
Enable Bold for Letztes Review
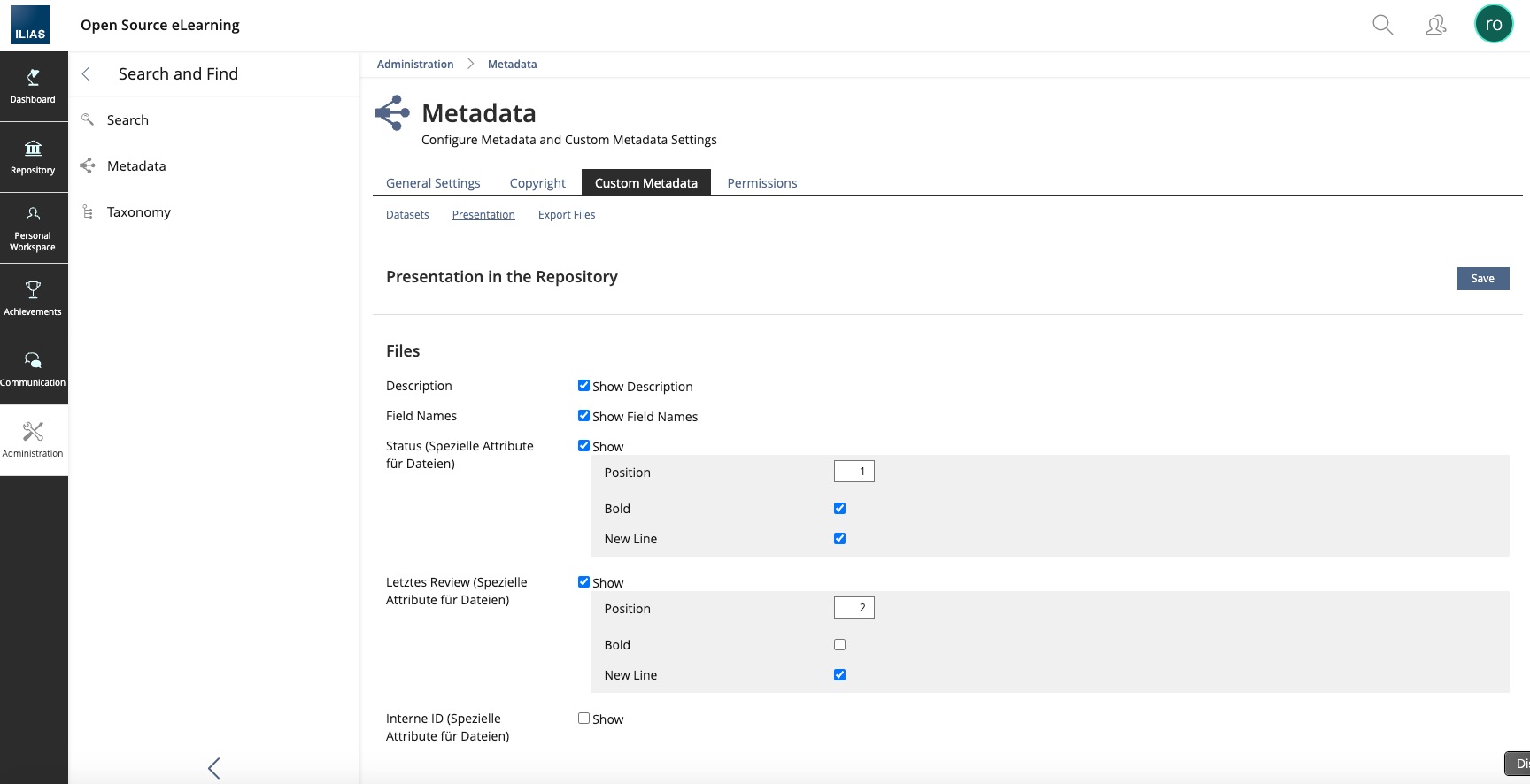coord(839,645)
